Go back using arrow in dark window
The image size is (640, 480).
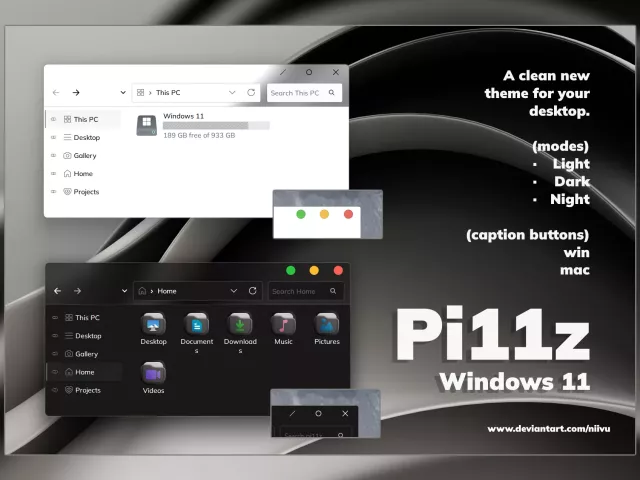point(57,291)
